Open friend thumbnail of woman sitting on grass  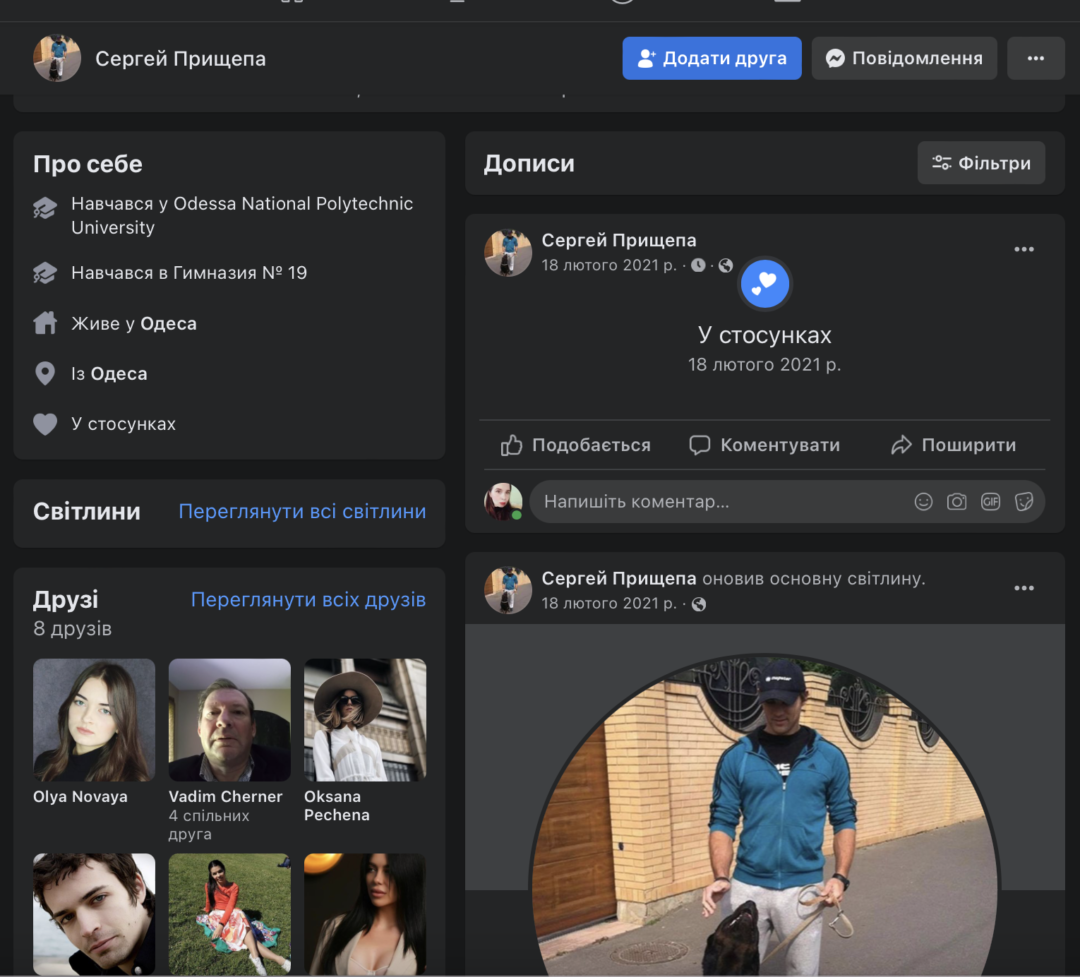point(229,914)
